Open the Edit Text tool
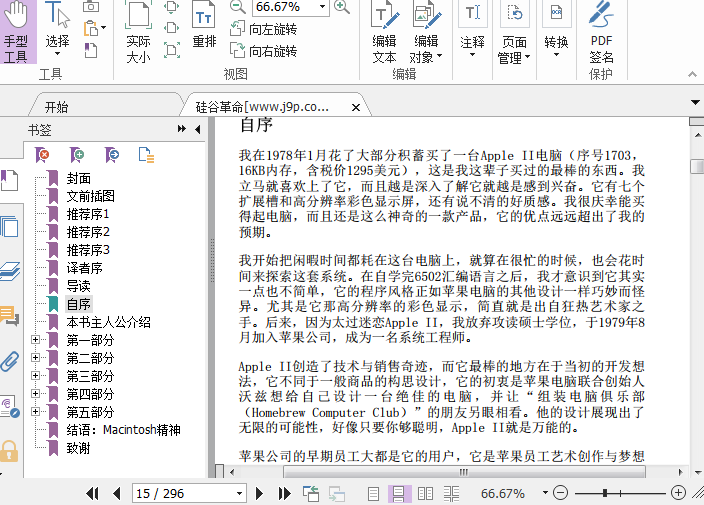This screenshot has width=704, height=505. (x=384, y=32)
